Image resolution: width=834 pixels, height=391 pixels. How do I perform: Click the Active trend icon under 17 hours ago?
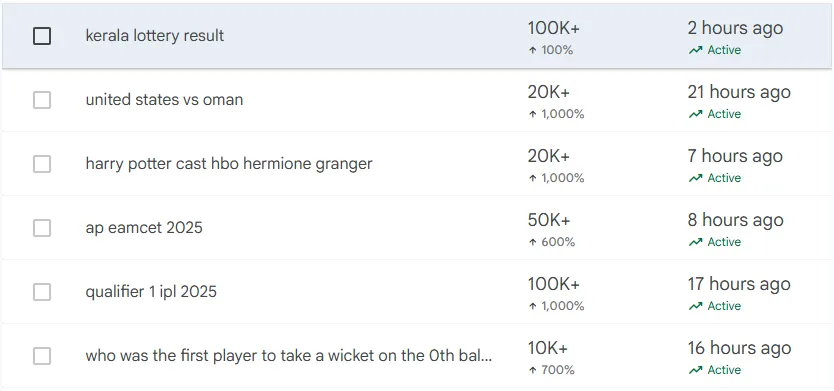695,306
